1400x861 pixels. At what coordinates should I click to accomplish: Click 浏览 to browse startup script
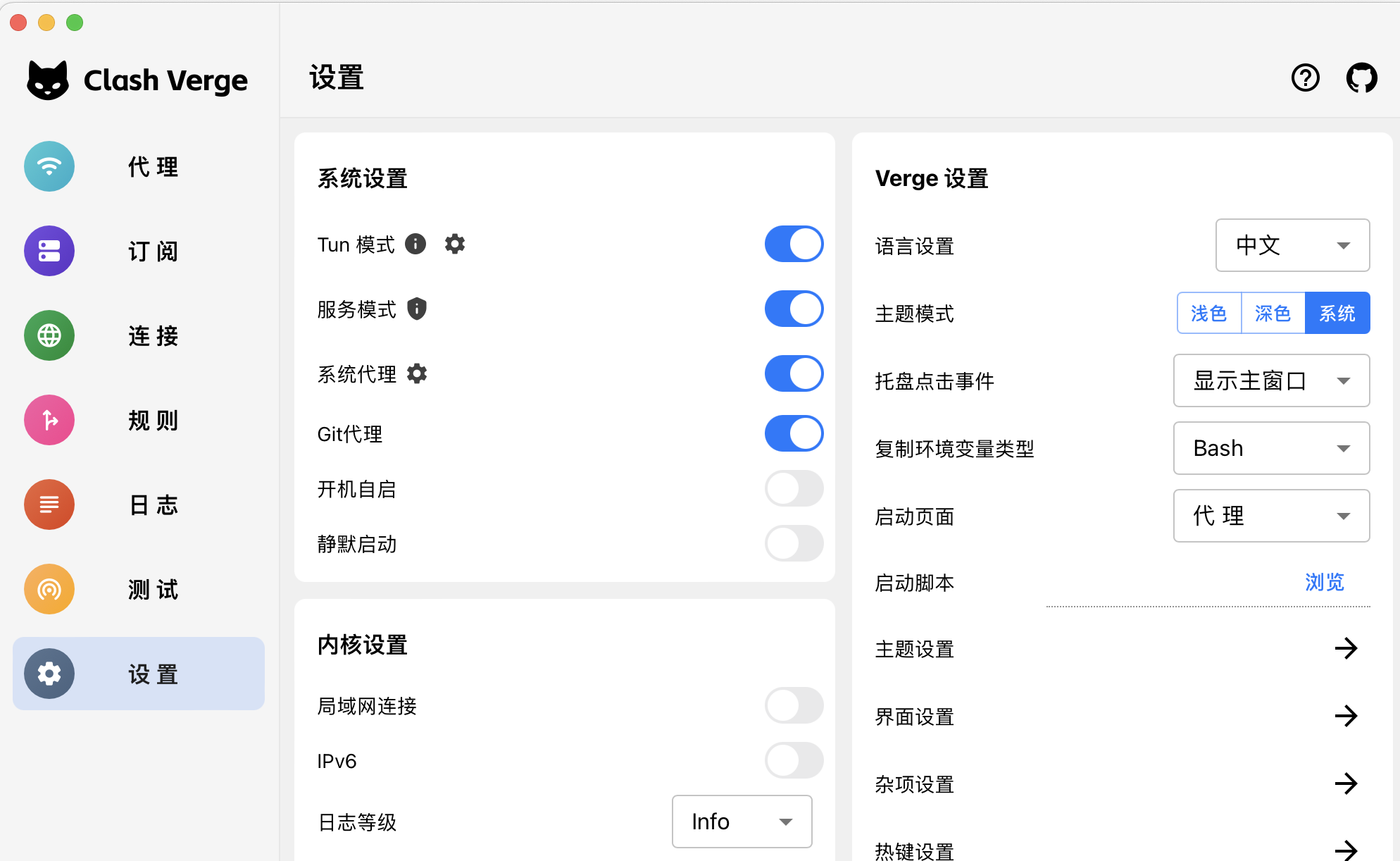tap(1324, 582)
